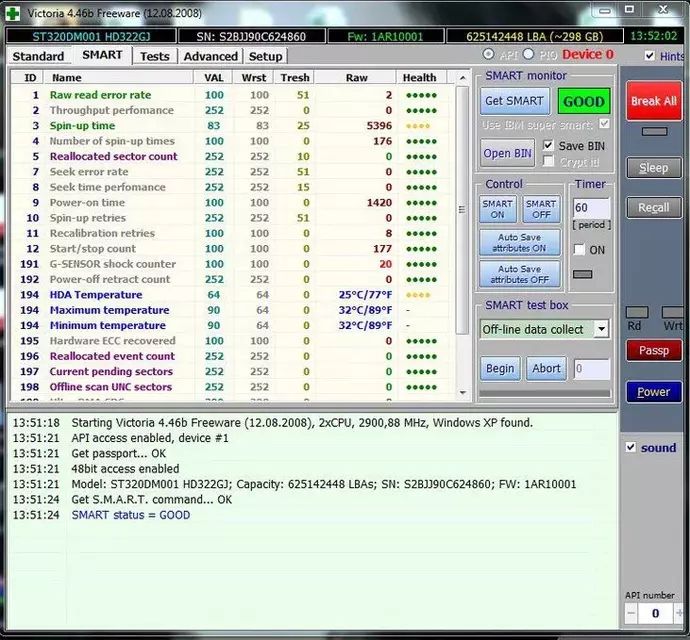Click the Rd indicator box
The image size is (690, 640).
tap(637, 313)
